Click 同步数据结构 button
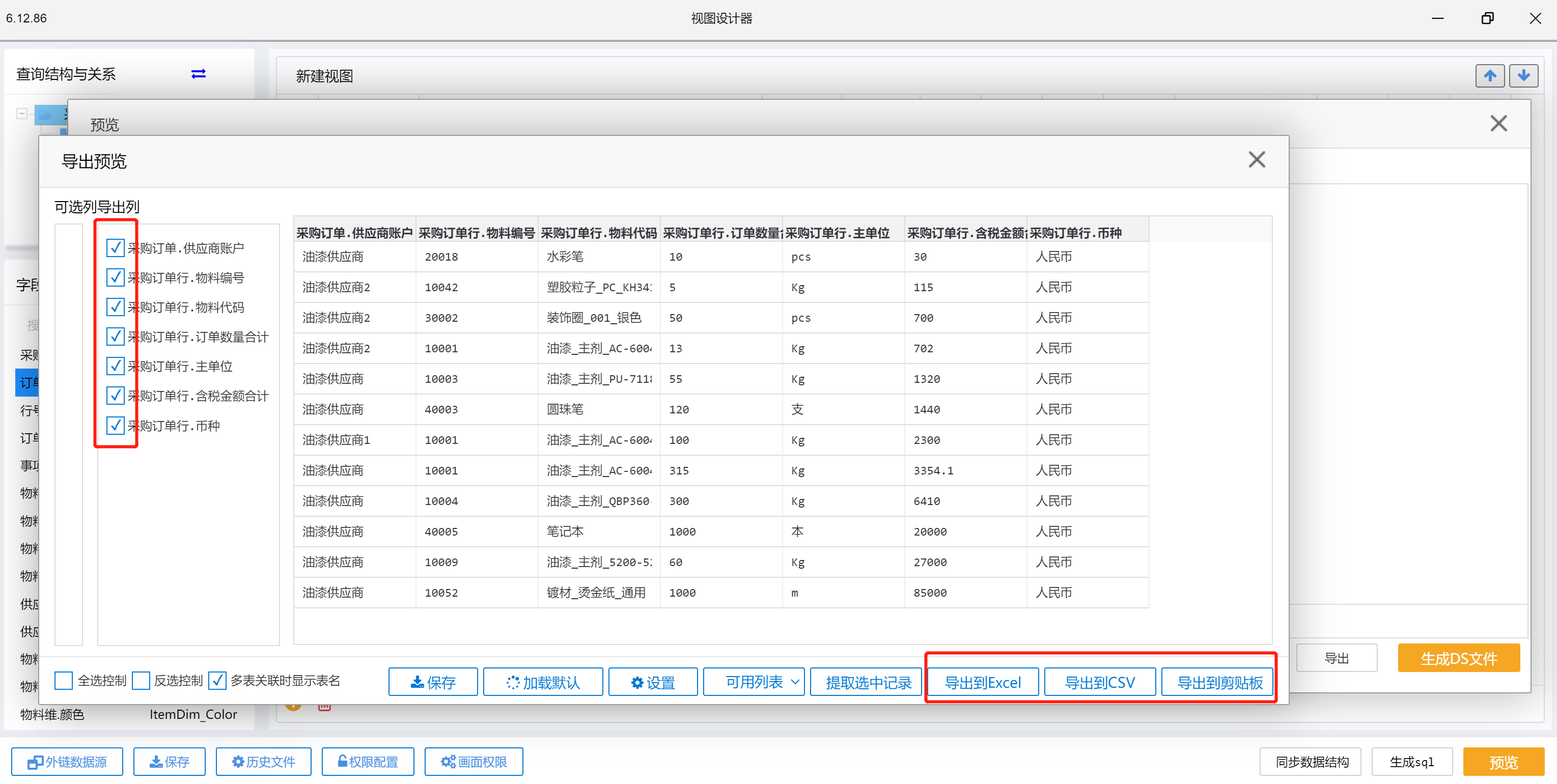This screenshot has width=1557, height=784. [1311, 762]
